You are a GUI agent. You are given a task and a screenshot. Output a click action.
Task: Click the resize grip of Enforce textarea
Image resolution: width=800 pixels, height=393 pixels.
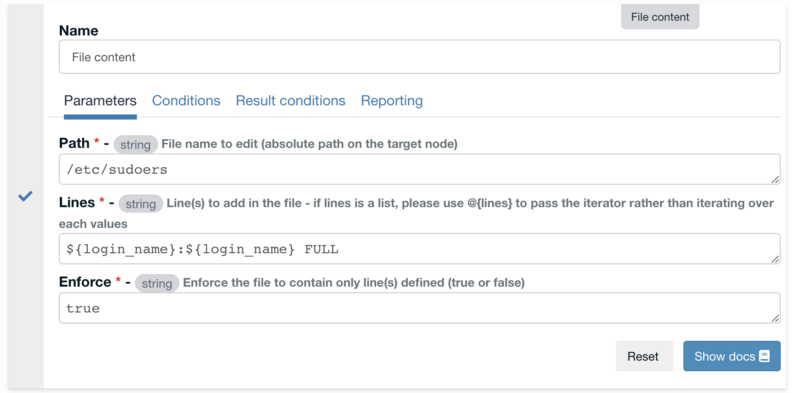tap(775, 318)
